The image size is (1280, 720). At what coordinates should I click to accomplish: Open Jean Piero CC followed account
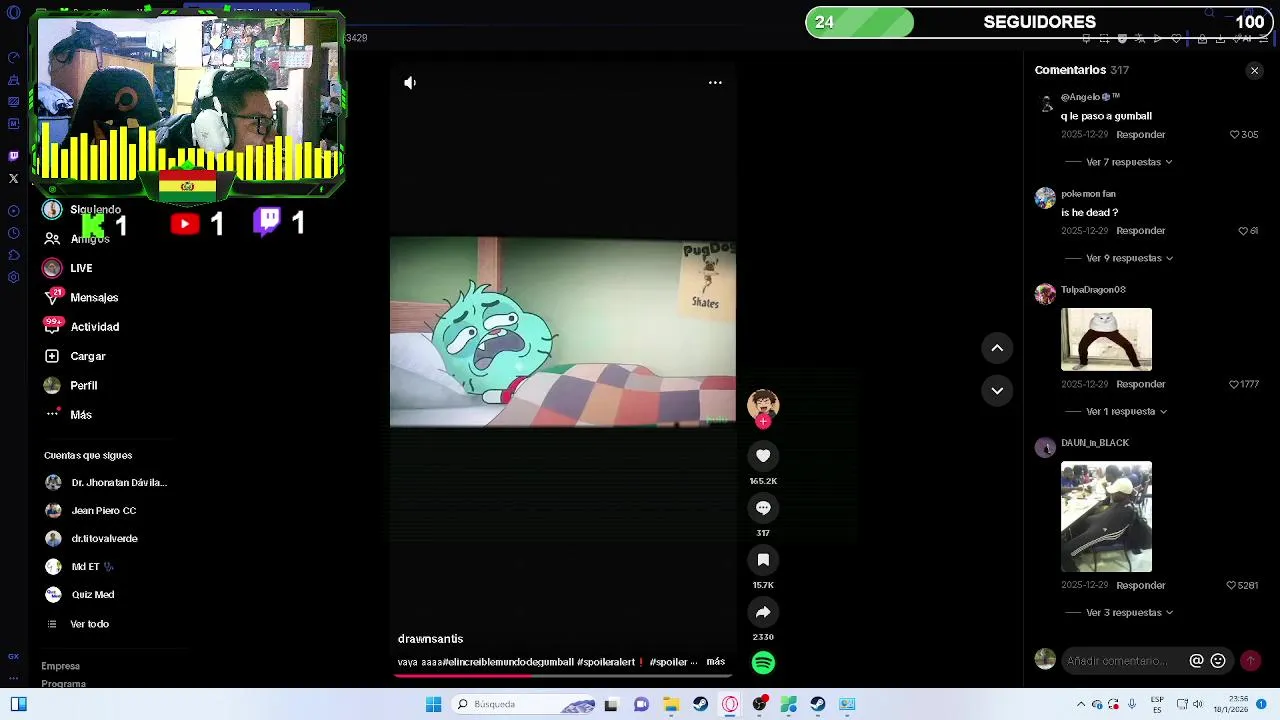pos(104,511)
